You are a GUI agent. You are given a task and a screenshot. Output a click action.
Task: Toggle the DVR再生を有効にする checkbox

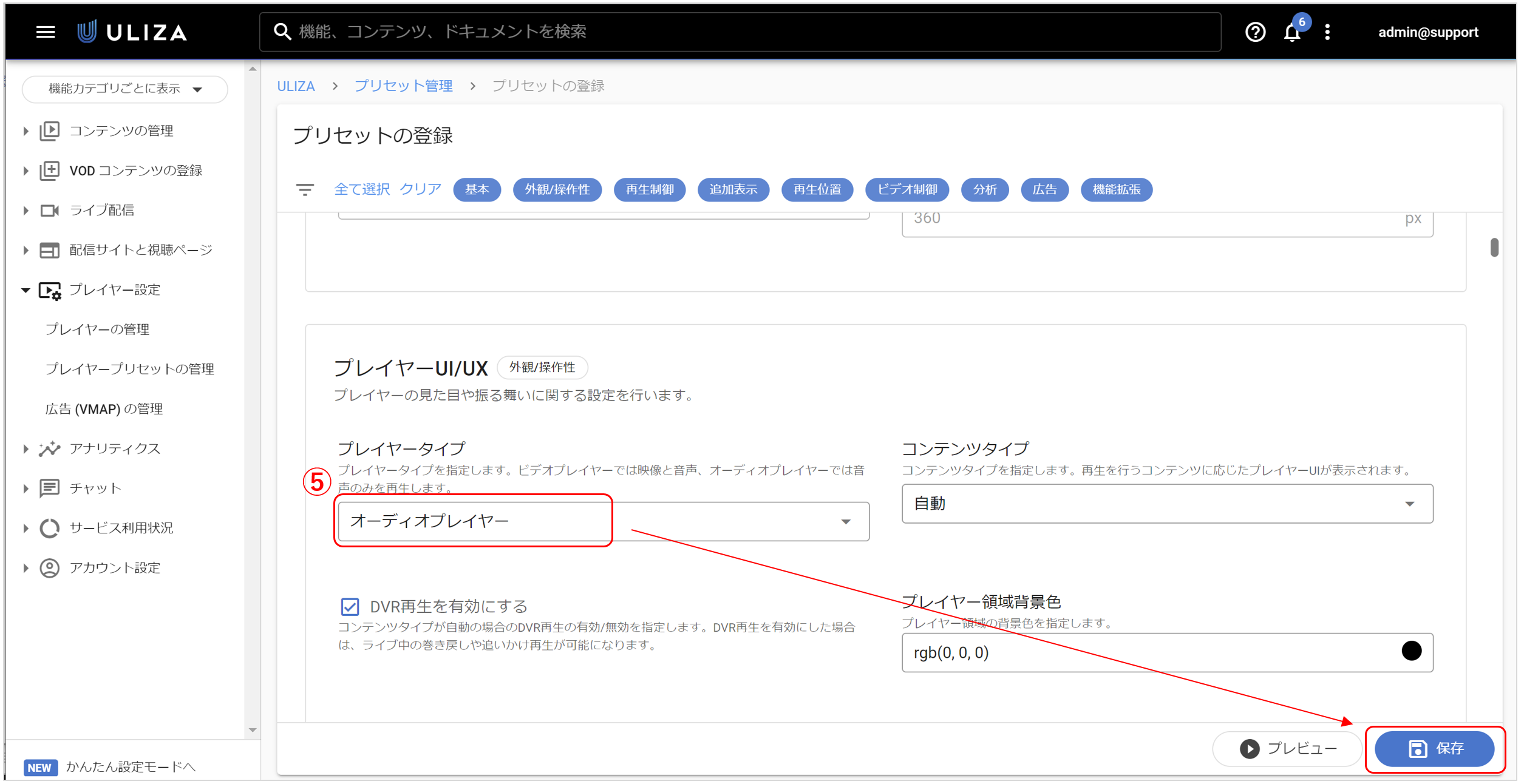tap(350, 606)
